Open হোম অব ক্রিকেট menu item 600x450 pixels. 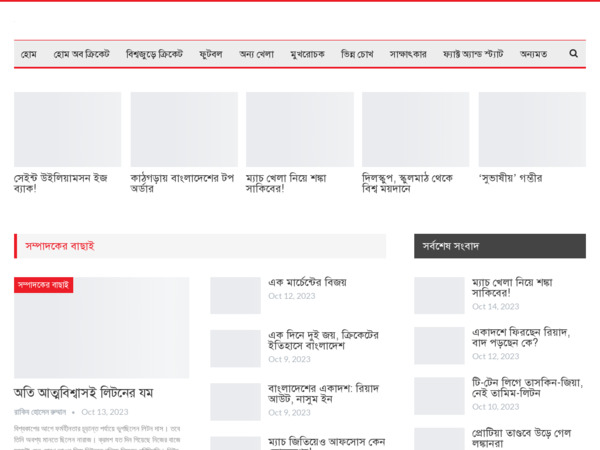[82, 54]
